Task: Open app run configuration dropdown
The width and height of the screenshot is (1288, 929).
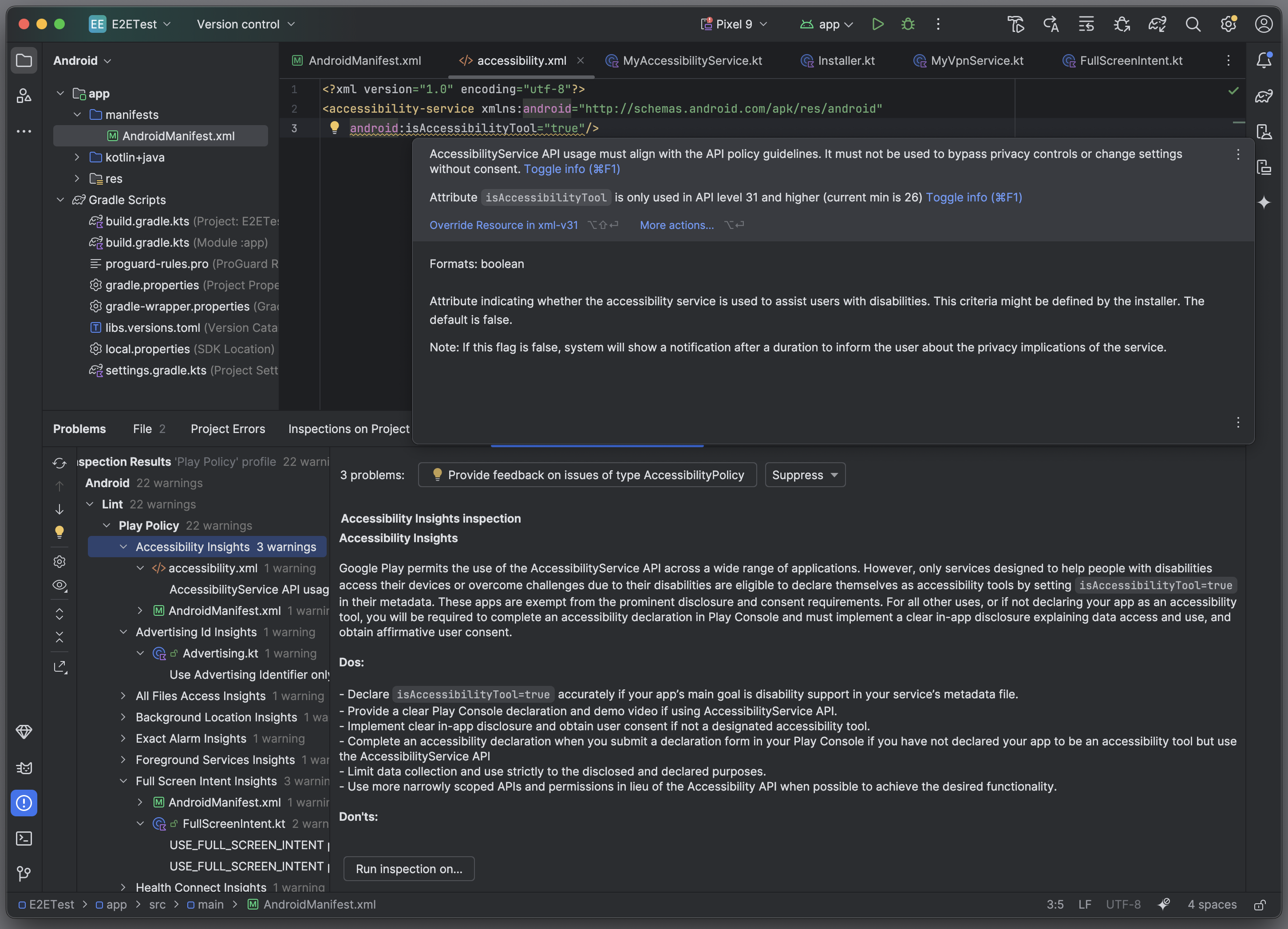Action: (x=827, y=24)
